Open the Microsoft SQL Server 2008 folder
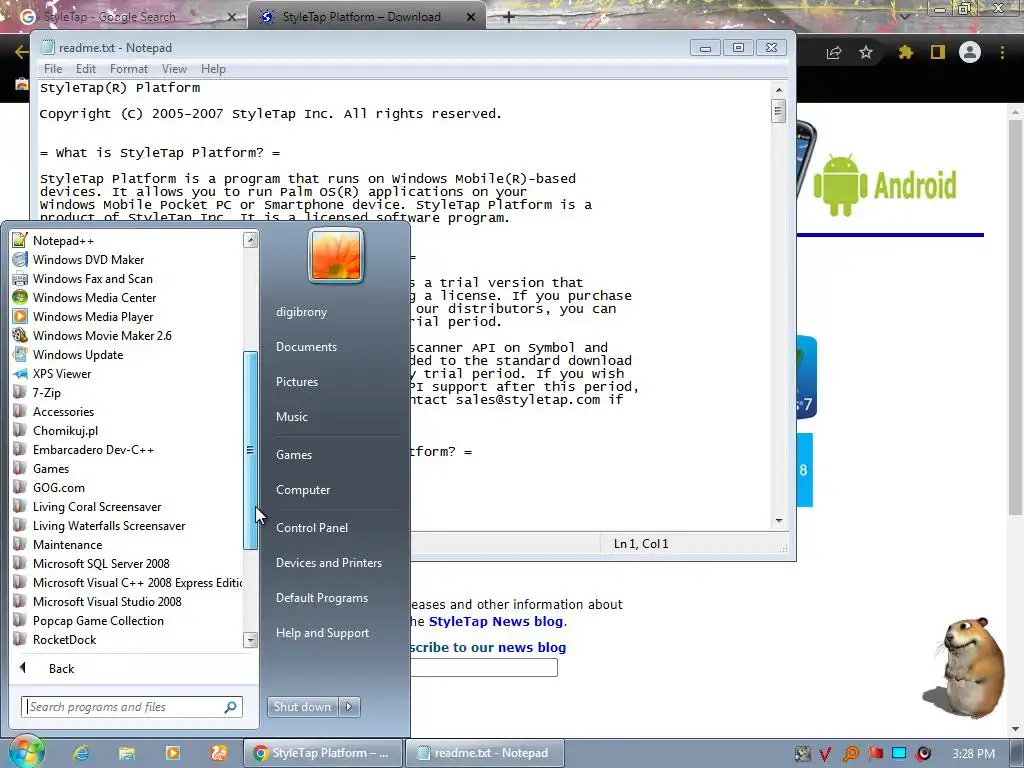This screenshot has height=768, width=1024. [101, 563]
